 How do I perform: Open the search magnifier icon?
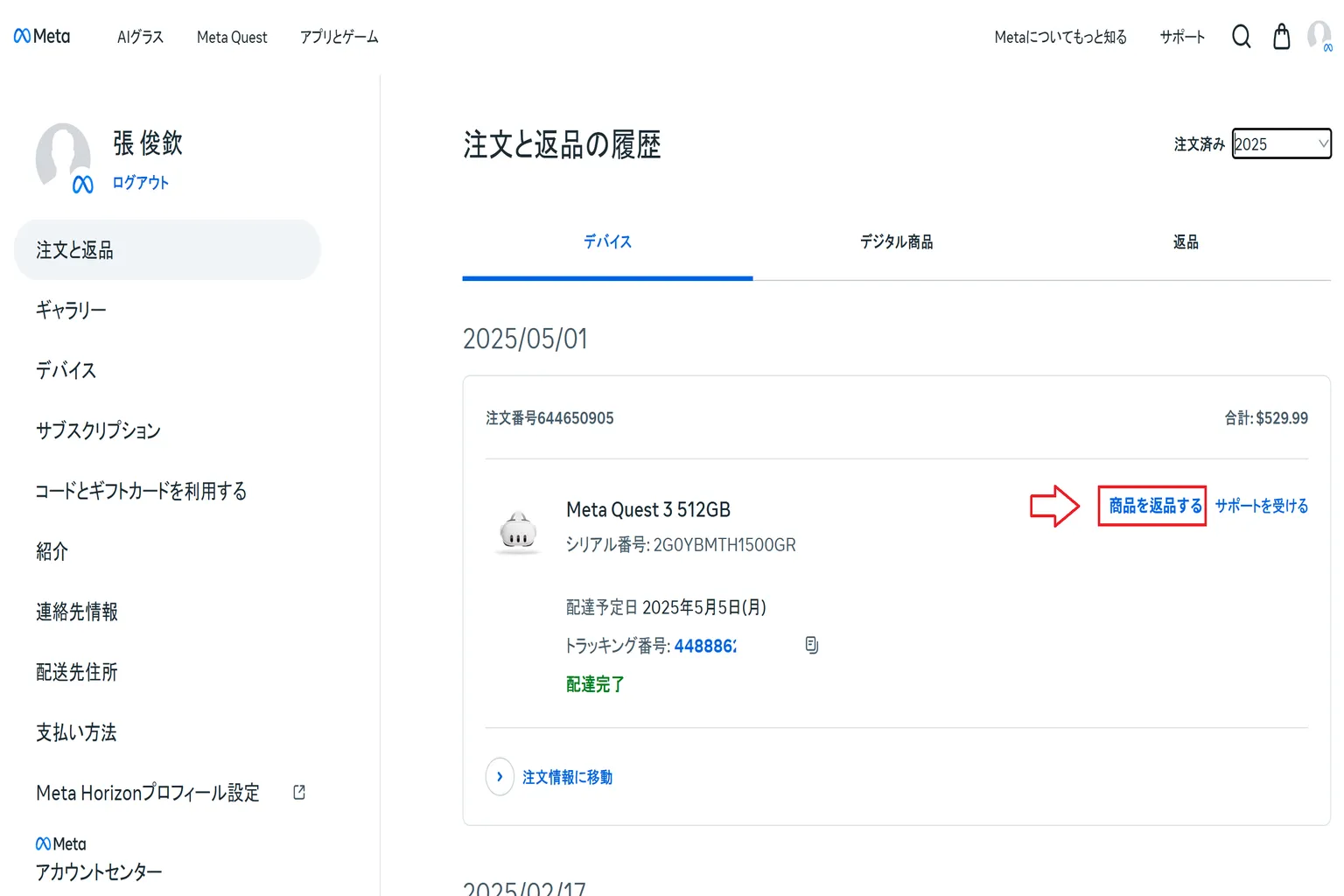(x=1241, y=36)
